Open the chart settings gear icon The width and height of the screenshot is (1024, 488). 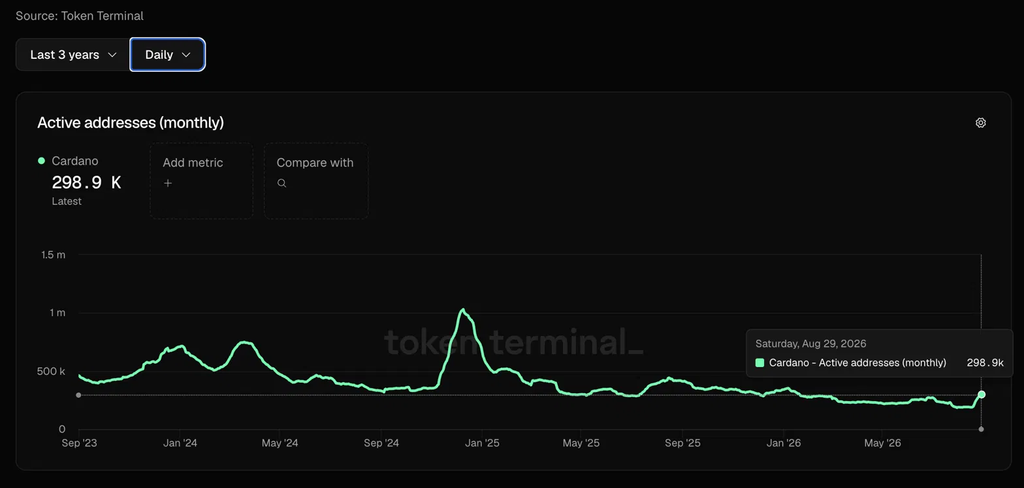point(980,123)
